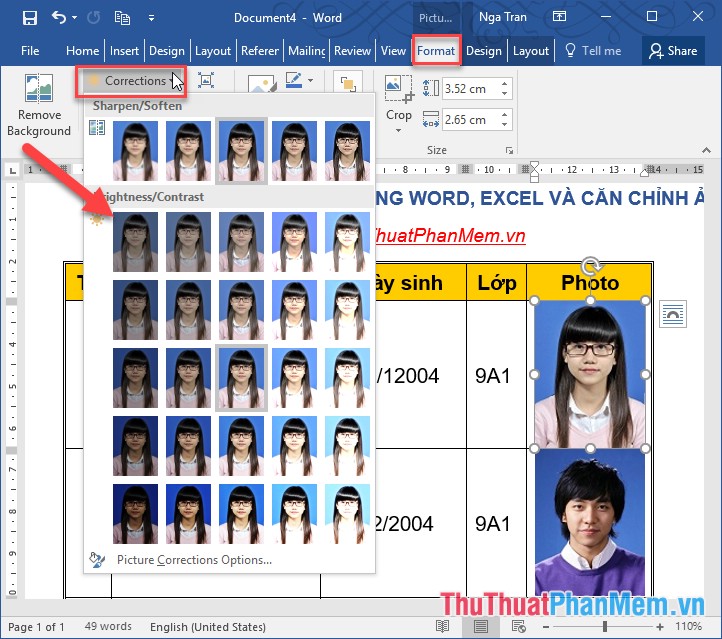Click the Share button
The image size is (722, 639).
[x=673, y=51]
